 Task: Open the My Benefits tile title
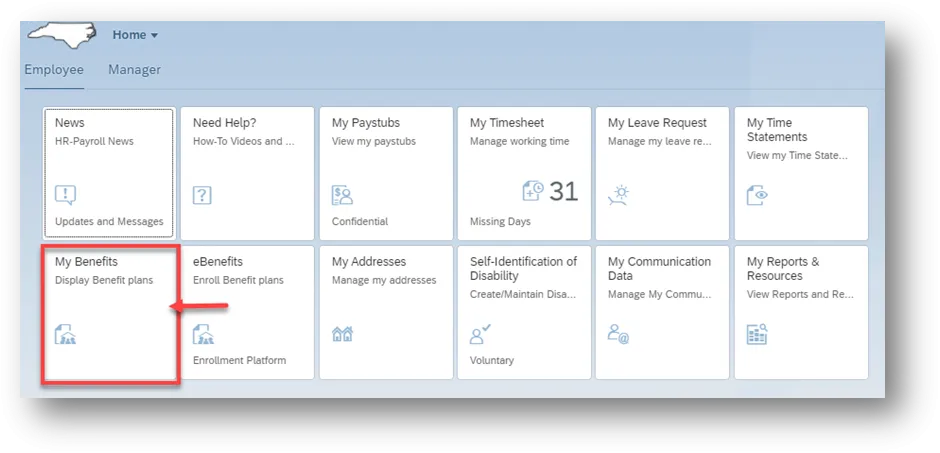pyautogui.click(x=86, y=262)
